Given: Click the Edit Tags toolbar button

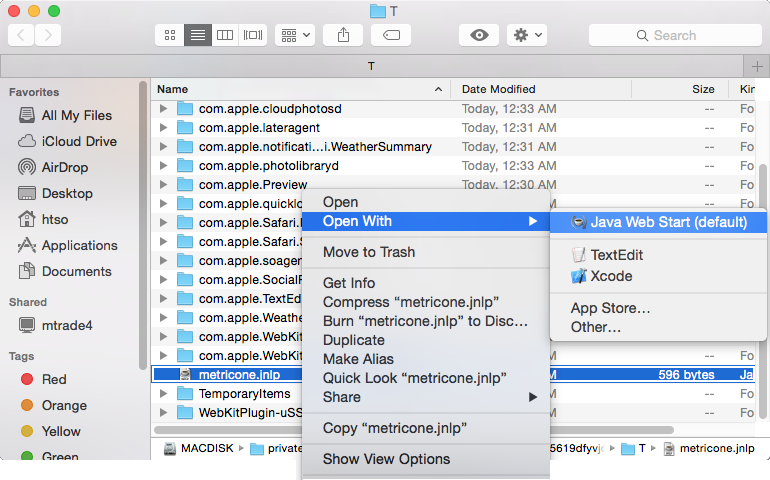Looking at the screenshot, I should click(x=391, y=35).
